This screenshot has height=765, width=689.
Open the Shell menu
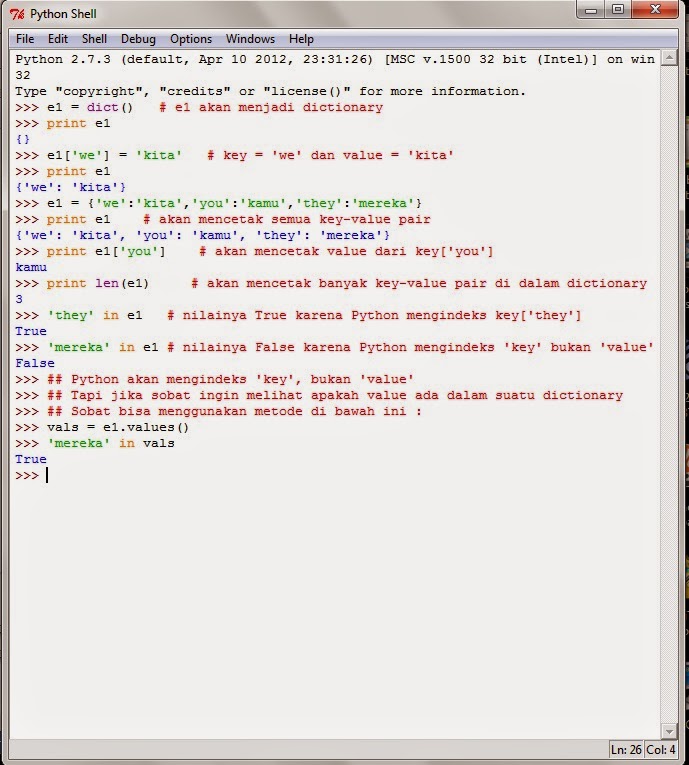tap(94, 39)
